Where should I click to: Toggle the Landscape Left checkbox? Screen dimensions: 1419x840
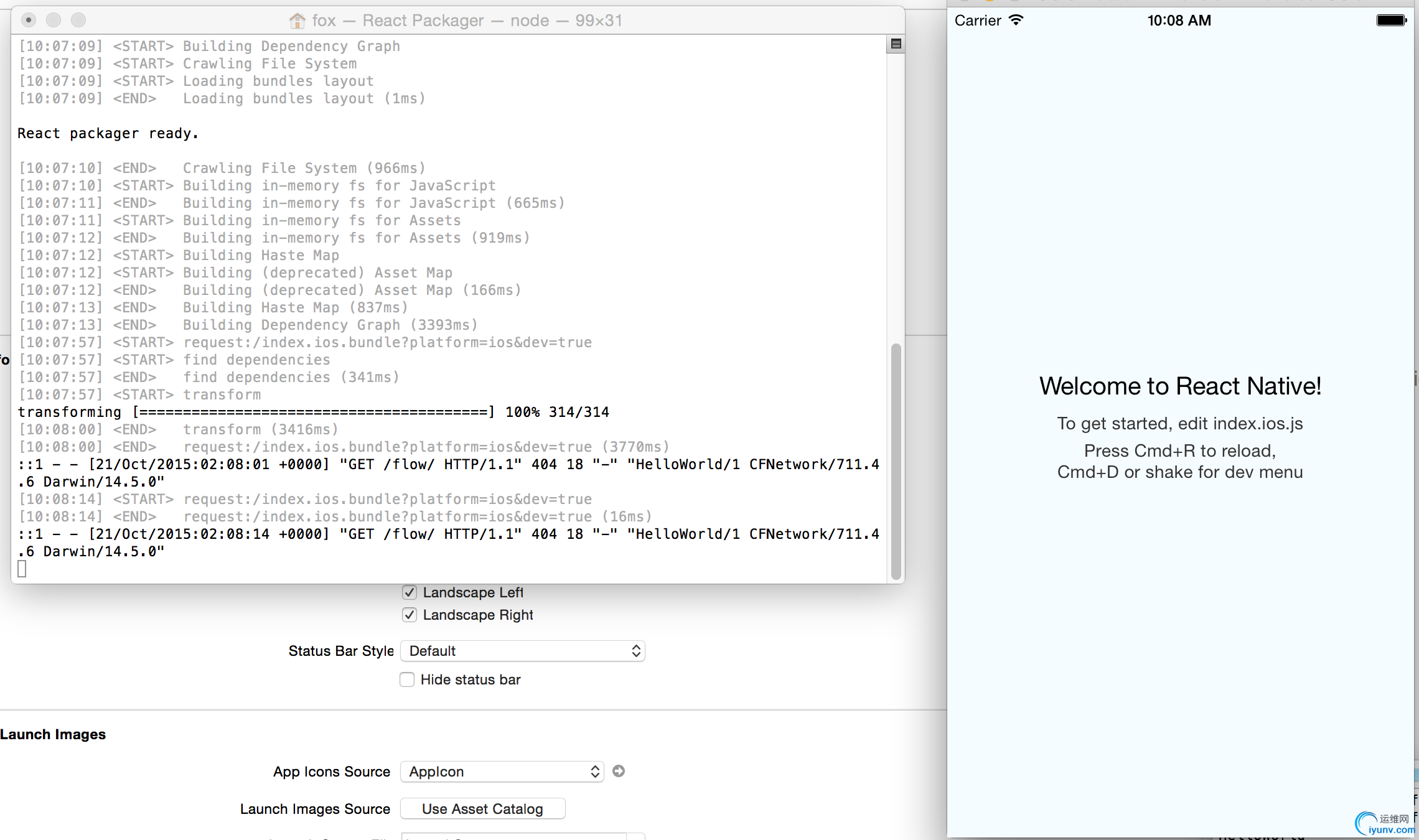[409, 592]
